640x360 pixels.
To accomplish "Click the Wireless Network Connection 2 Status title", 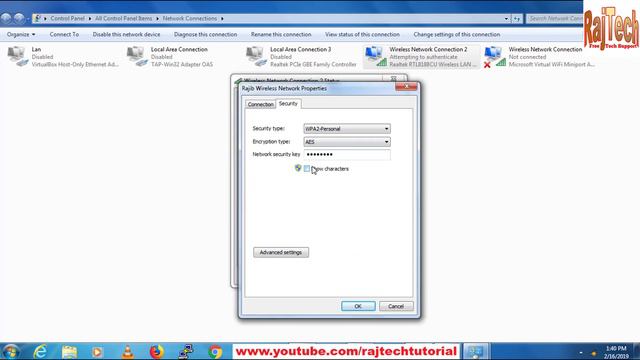I will [x=291, y=80].
